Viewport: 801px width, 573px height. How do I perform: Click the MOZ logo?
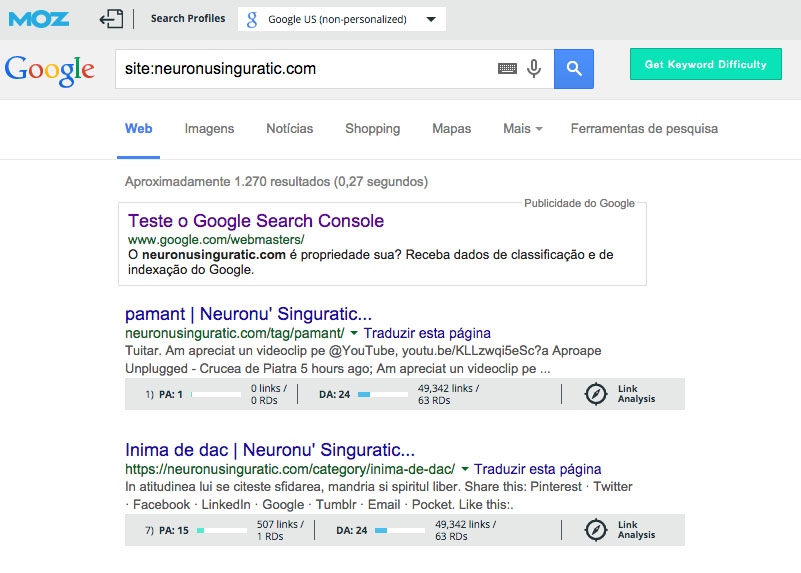[39, 19]
